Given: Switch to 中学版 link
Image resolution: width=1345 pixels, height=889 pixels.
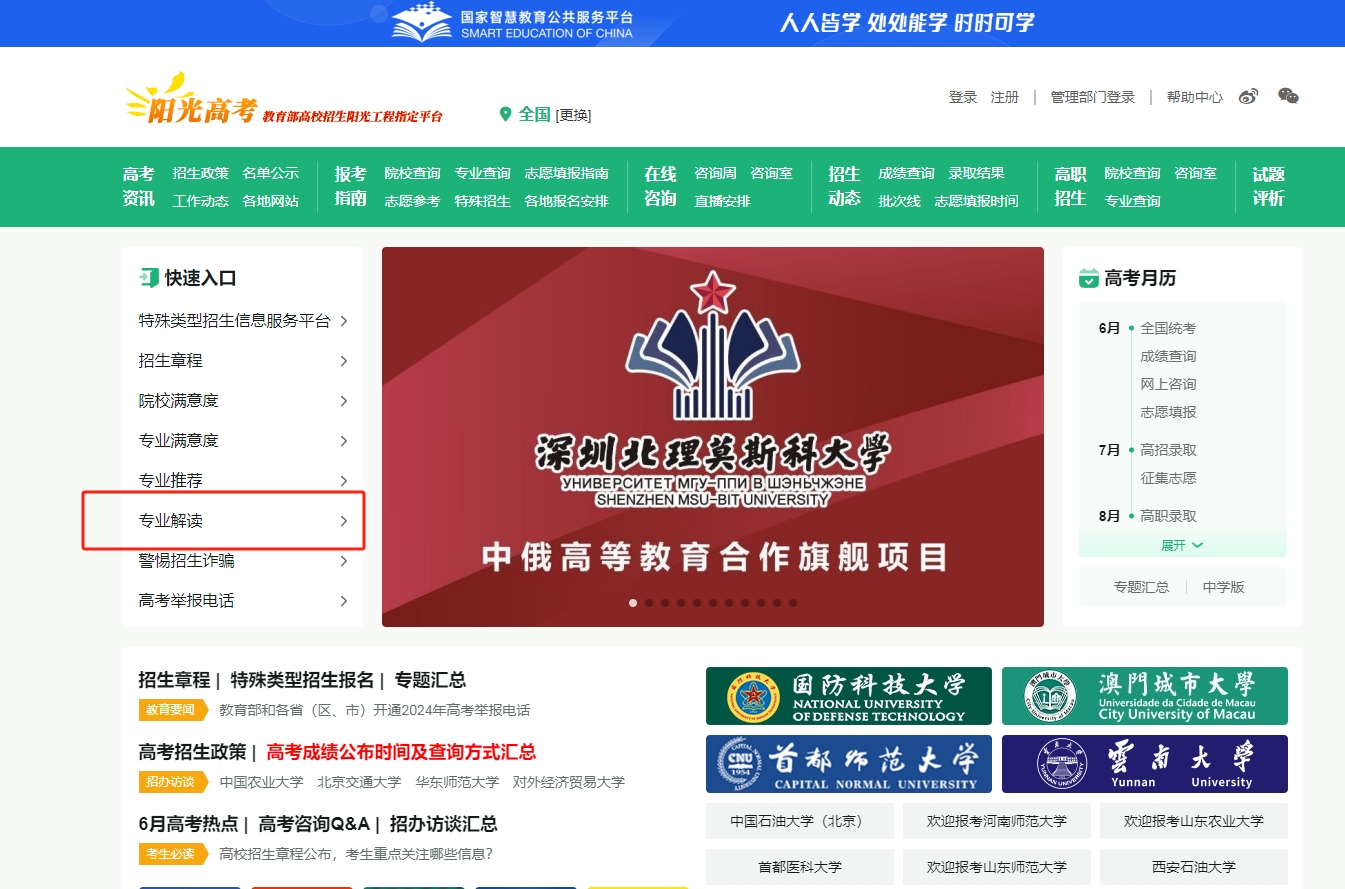Looking at the screenshot, I should click(1224, 587).
